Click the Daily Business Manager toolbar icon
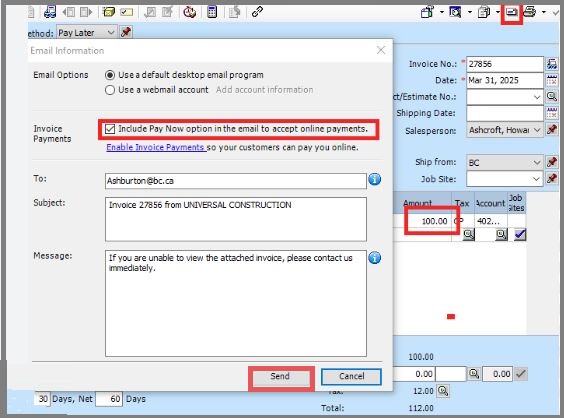The image size is (564, 418). (50, 12)
